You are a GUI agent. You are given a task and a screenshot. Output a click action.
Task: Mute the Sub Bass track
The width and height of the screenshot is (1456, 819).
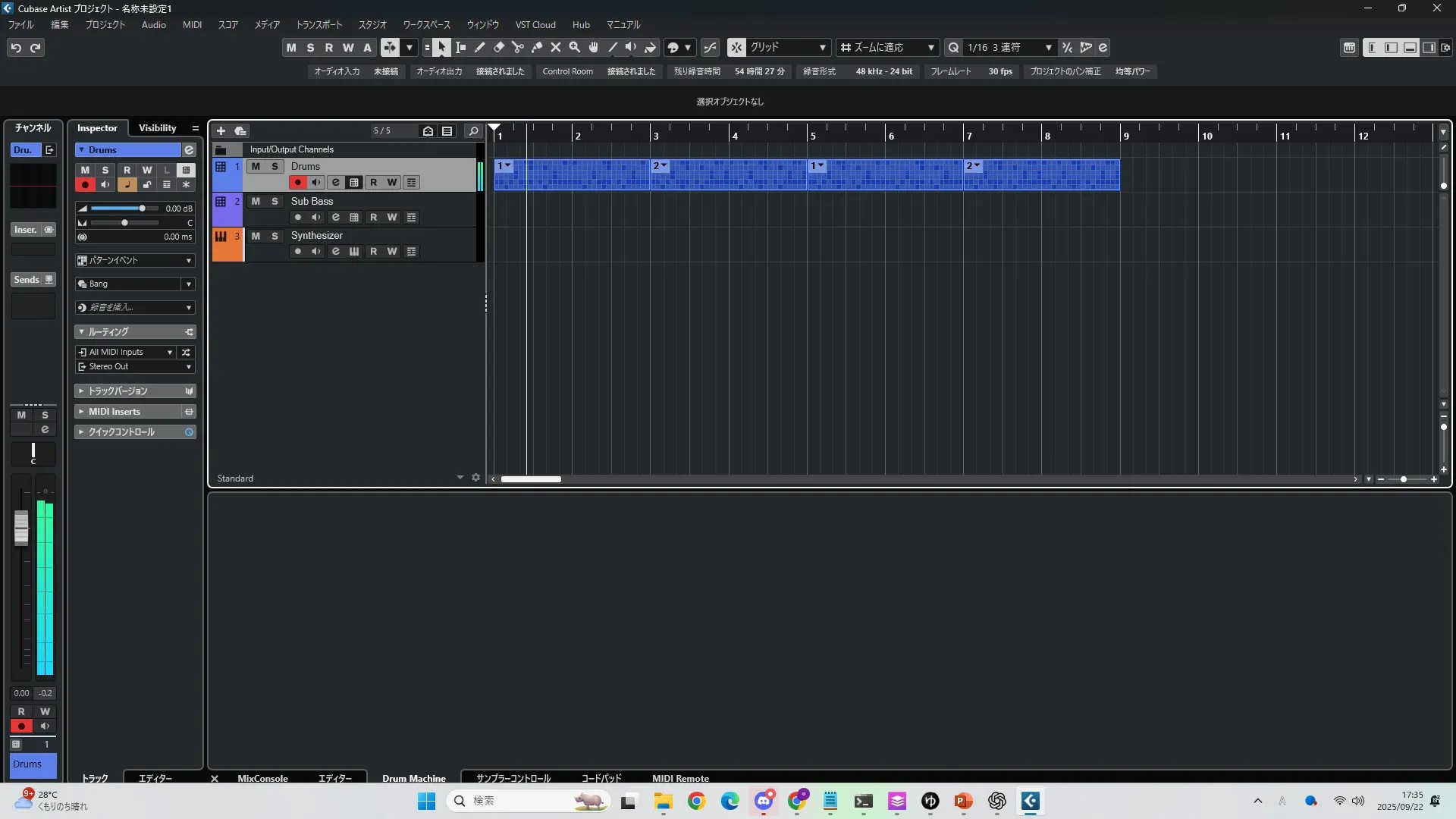pos(256,202)
